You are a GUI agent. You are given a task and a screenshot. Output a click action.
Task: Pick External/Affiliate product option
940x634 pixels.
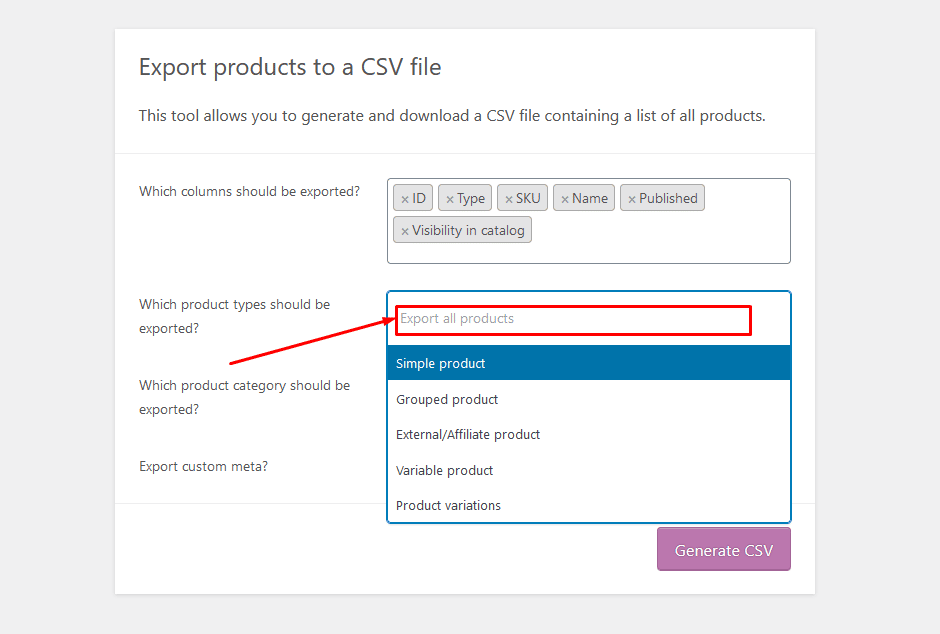point(588,434)
